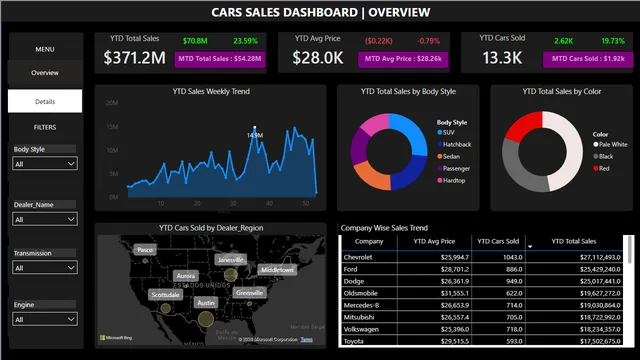Click the Austin bubble on map
640x360 pixels.
click(x=206, y=319)
